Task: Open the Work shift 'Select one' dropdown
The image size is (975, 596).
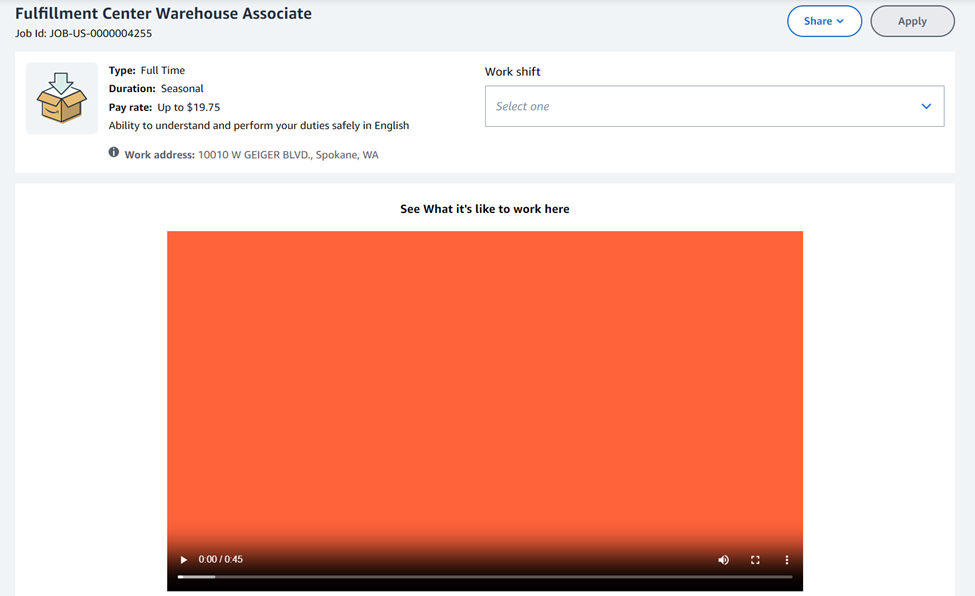Action: (x=700, y=106)
